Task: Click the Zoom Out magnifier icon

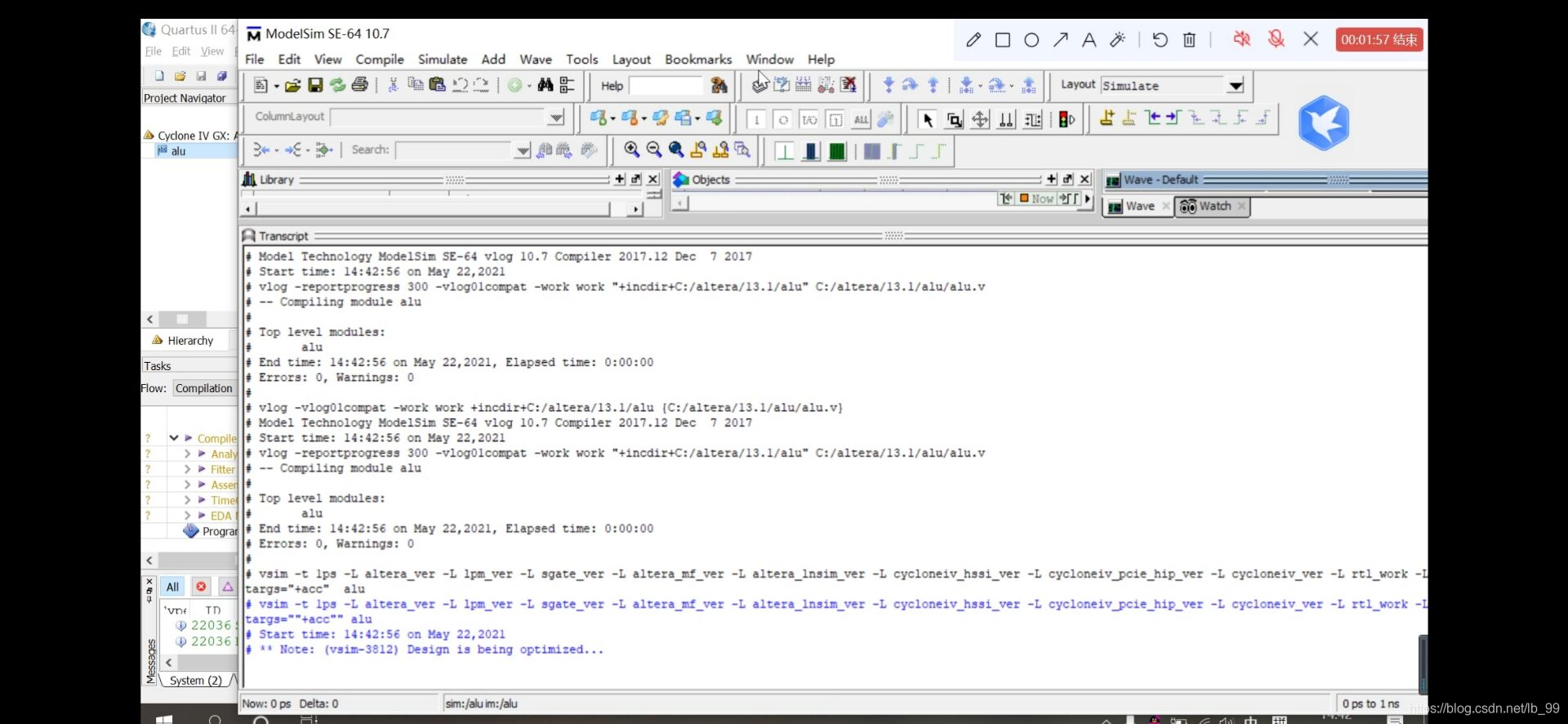Action: pyautogui.click(x=653, y=150)
